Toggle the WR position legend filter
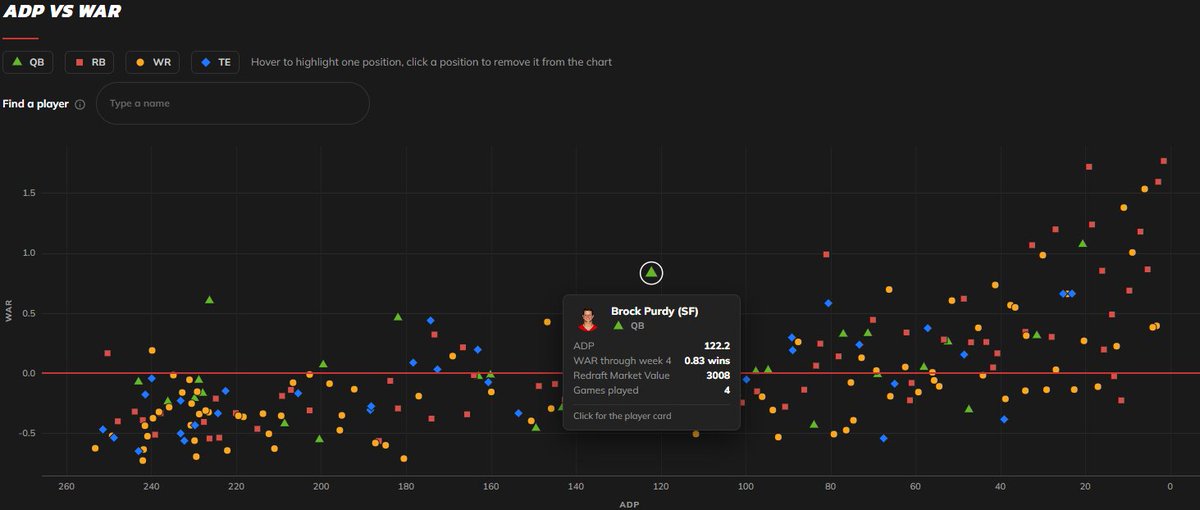 pyautogui.click(x=153, y=62)
